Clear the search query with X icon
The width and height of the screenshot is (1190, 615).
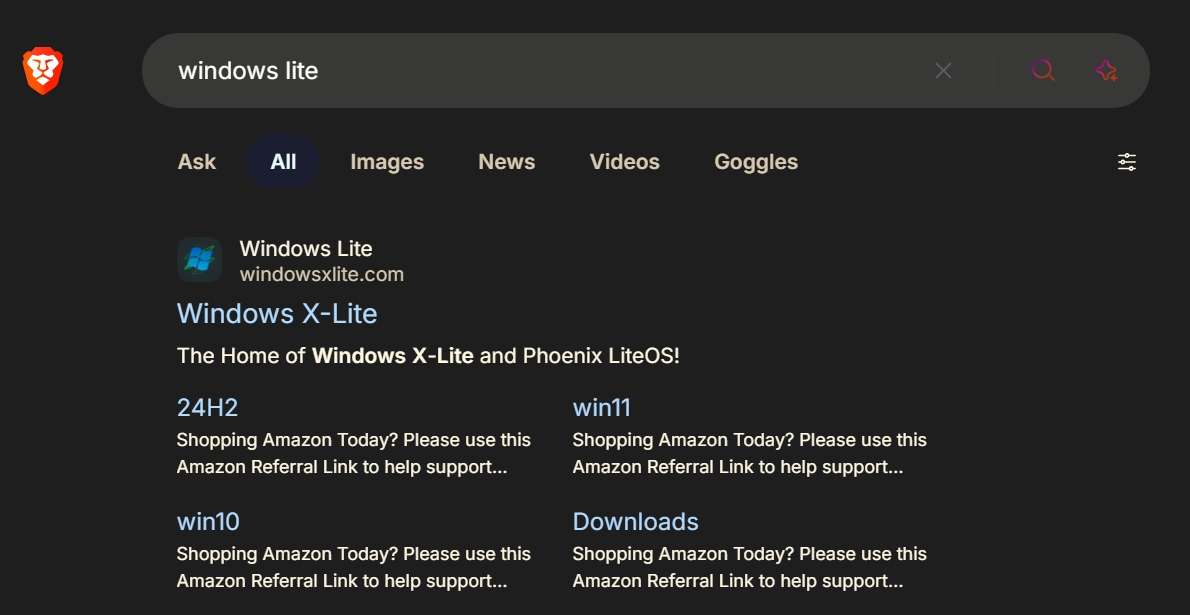coord(943,70)
